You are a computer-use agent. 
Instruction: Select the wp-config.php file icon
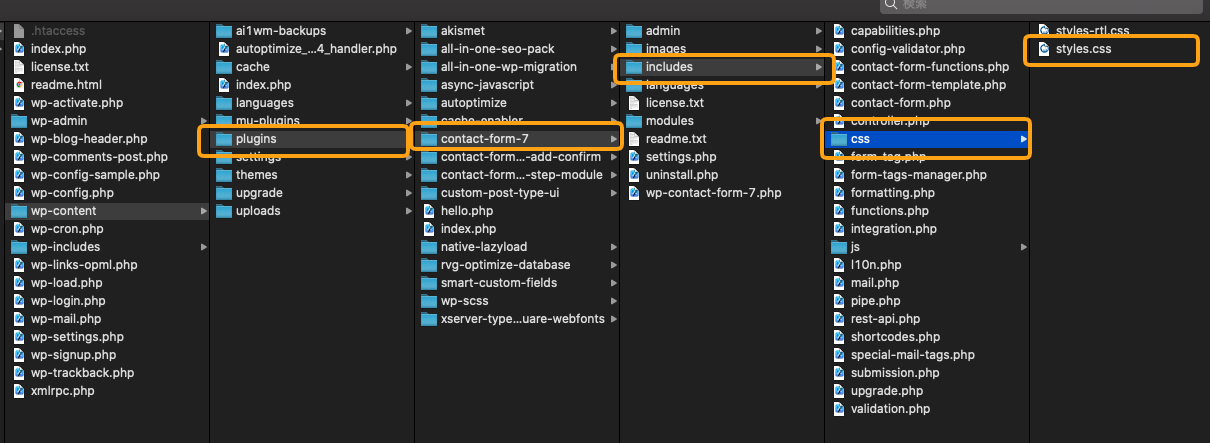click(20, 193)
